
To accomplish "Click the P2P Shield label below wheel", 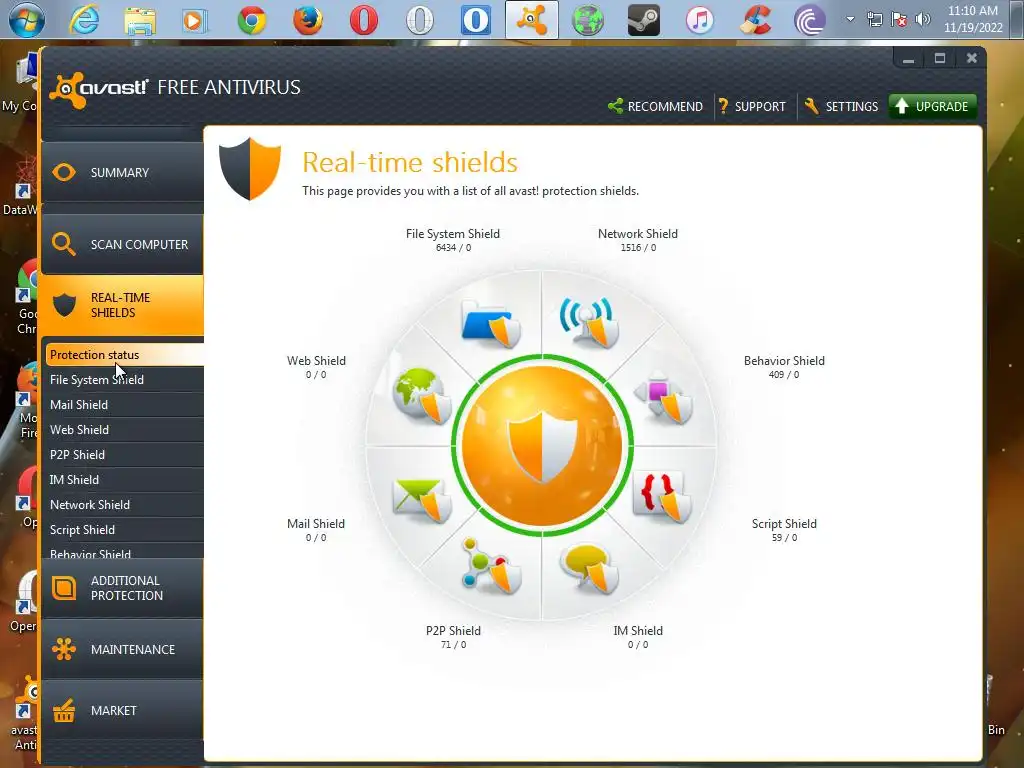I will [453, 631].
